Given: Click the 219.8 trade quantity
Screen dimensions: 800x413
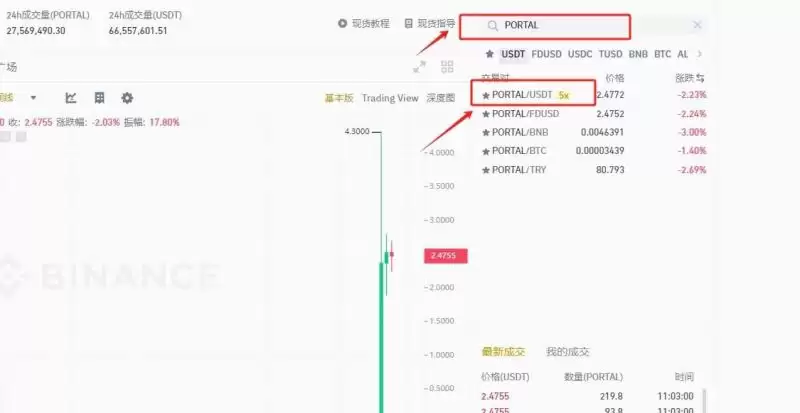Looking at the screenshot, I should [x=612, y=396].
